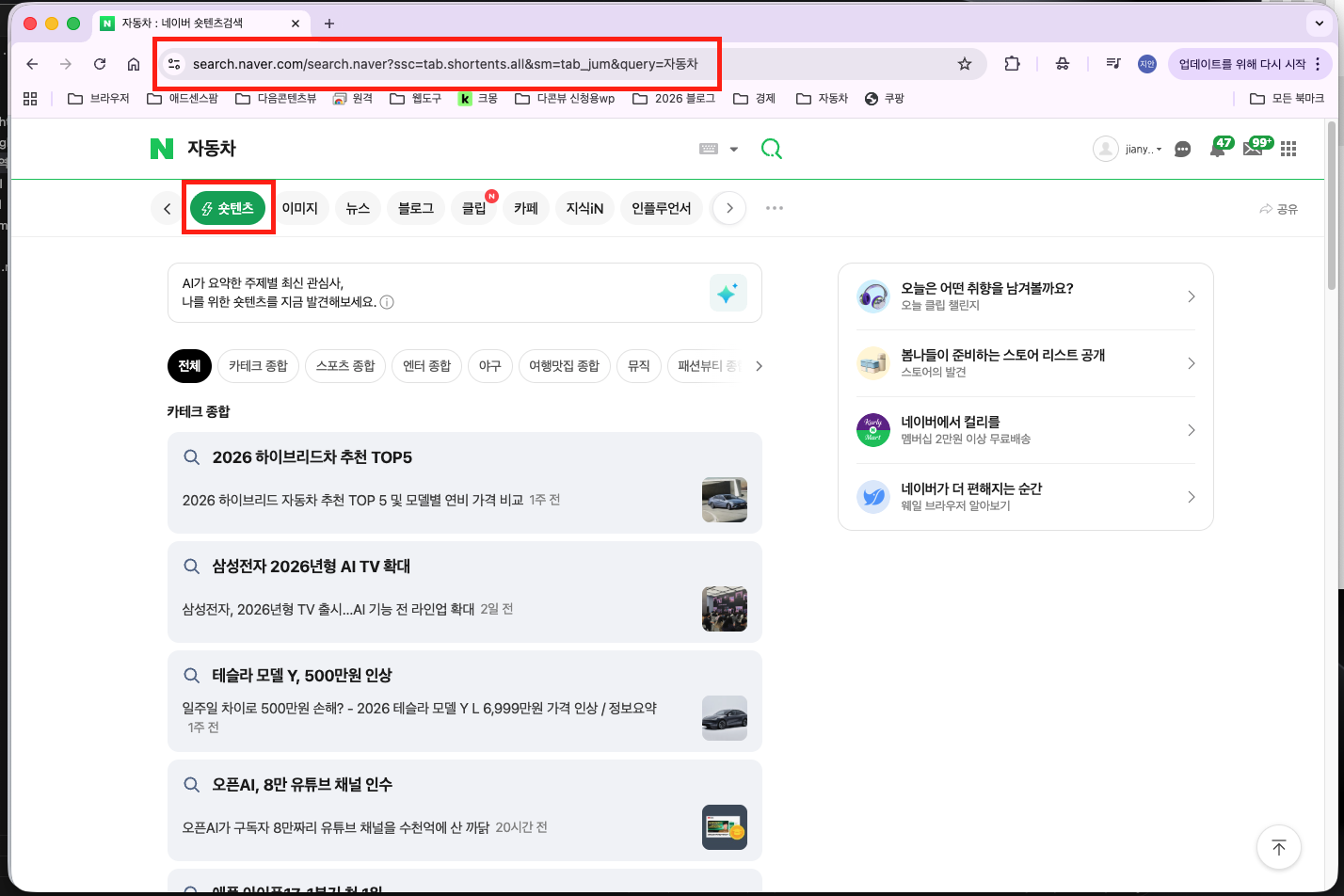Switch to the 이미지 search tab
1344x896 pixels.
(x=300, y=208)
